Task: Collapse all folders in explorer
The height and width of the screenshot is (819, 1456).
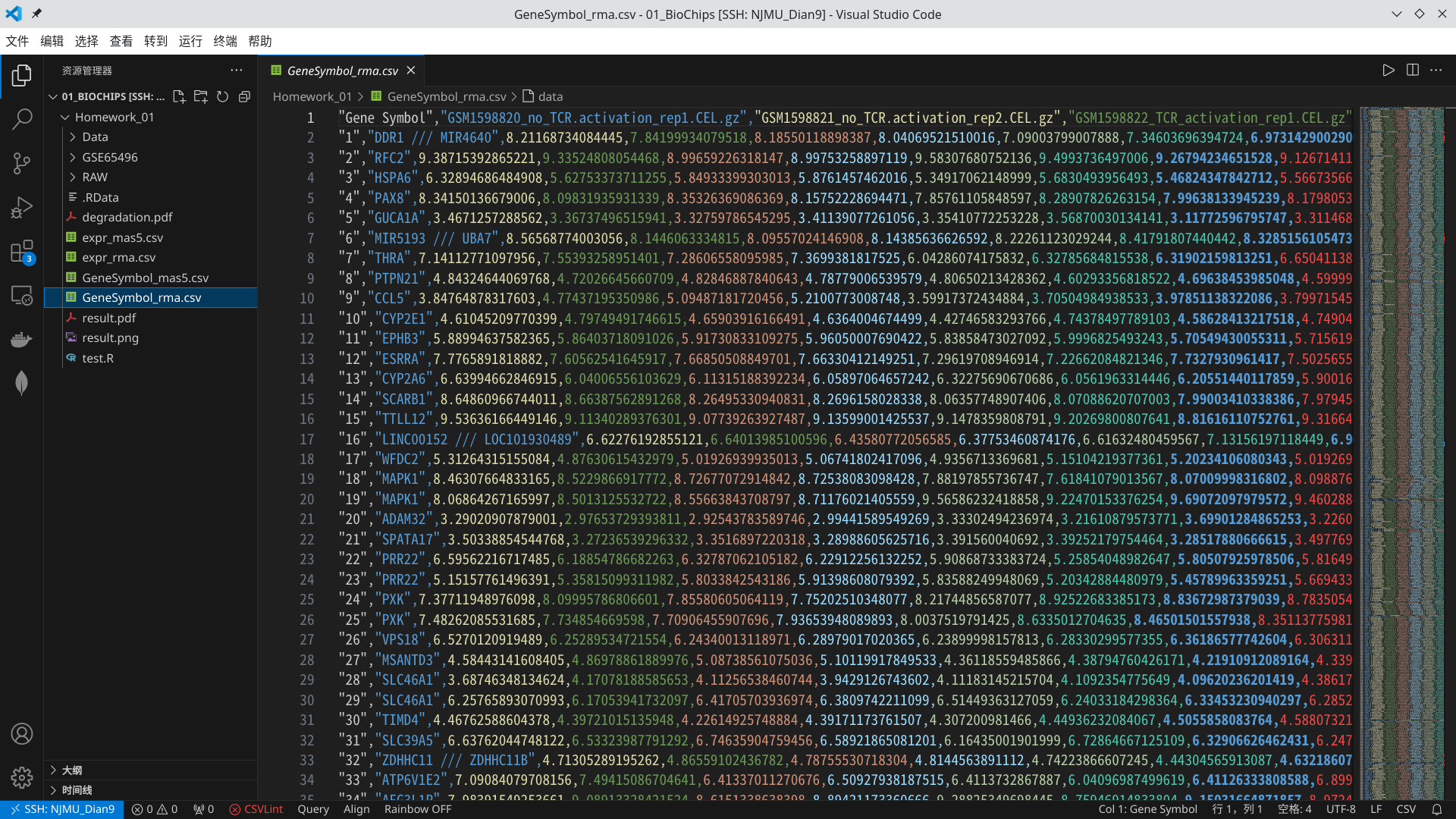Action: tap(244, 96)
